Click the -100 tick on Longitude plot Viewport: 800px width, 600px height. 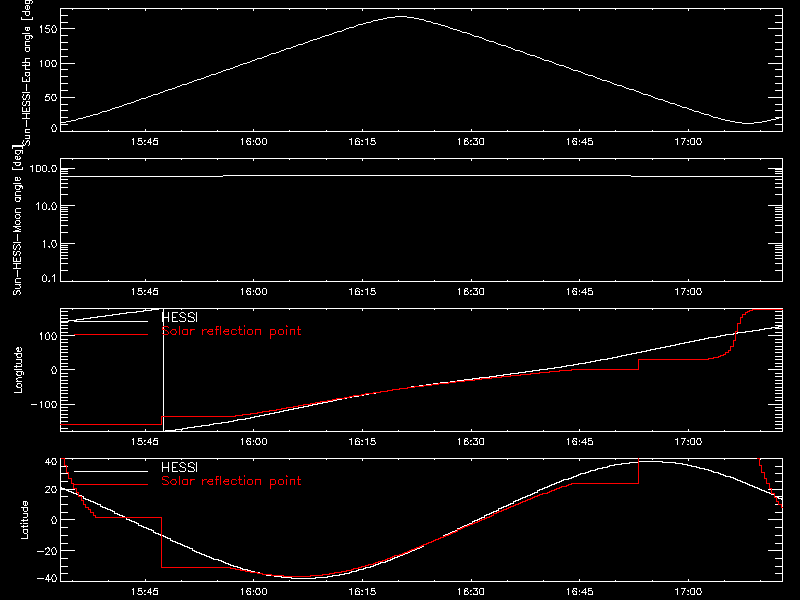tap(43, 404)
